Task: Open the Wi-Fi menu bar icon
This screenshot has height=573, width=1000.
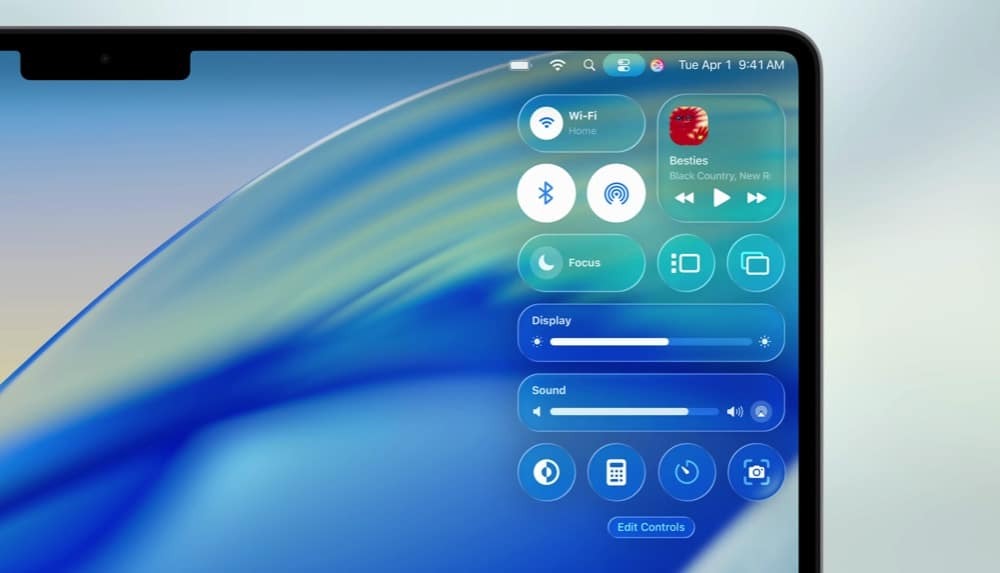Action: (x=557, y=65)
